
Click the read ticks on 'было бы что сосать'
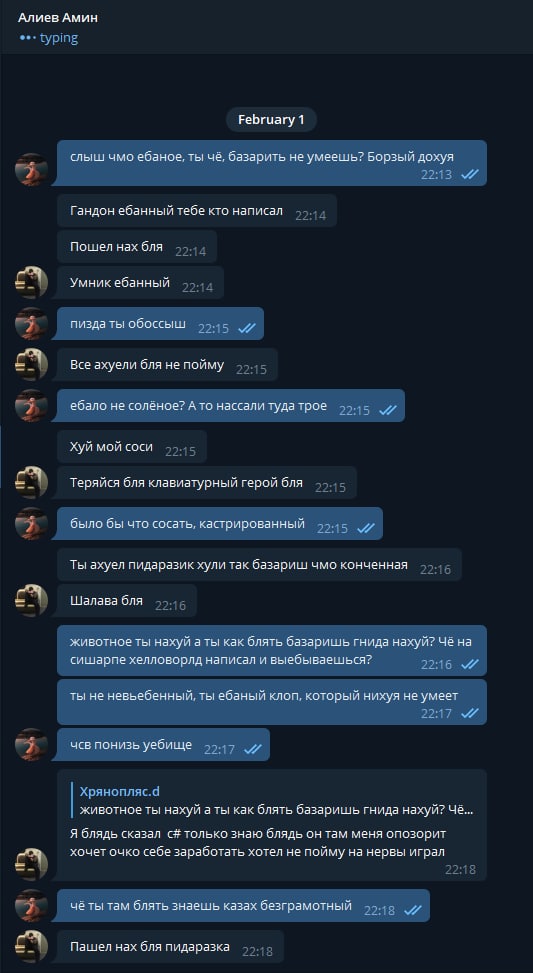click(x=366, y=528)
